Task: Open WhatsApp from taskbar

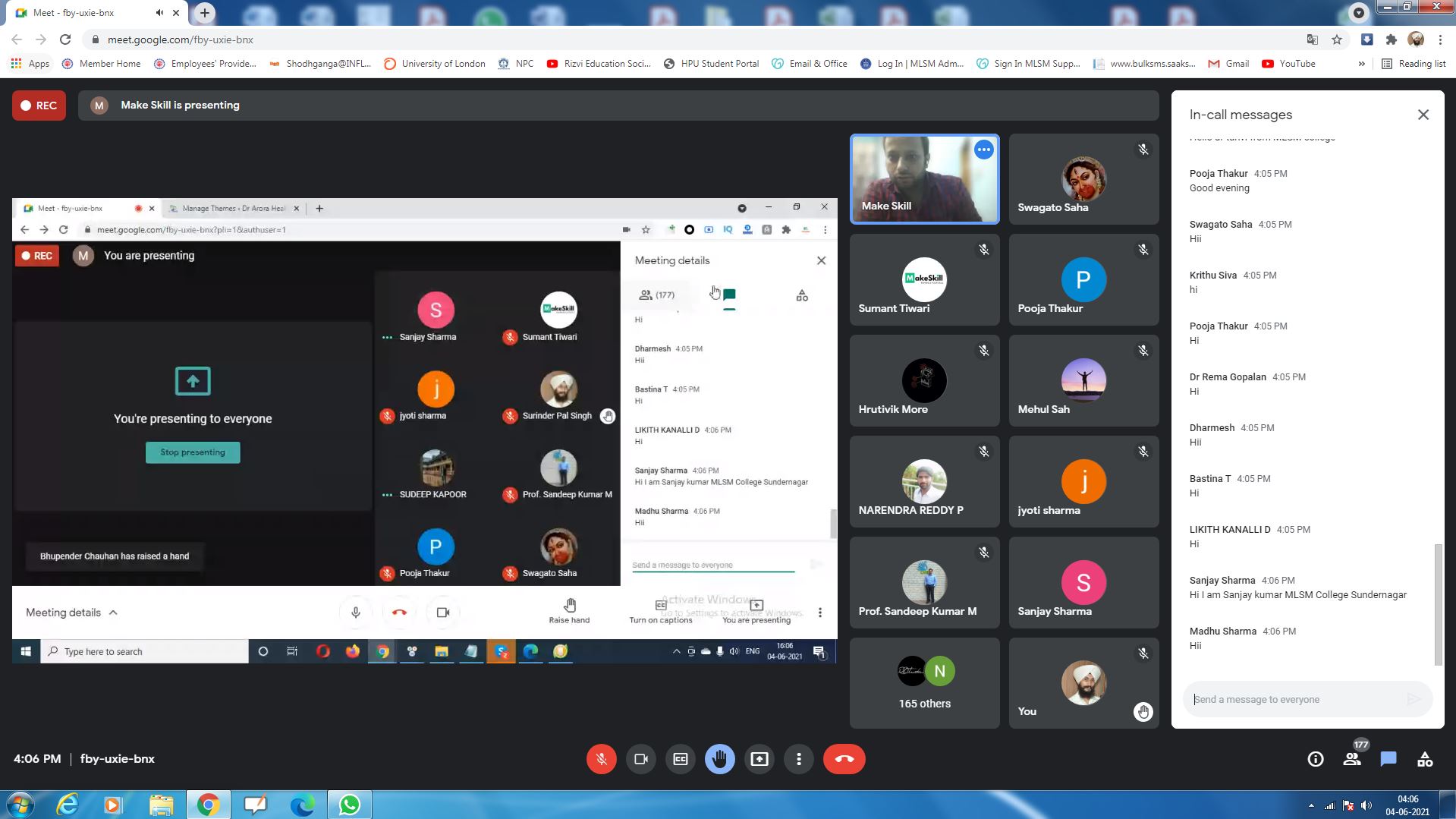Action: point(349,805)
